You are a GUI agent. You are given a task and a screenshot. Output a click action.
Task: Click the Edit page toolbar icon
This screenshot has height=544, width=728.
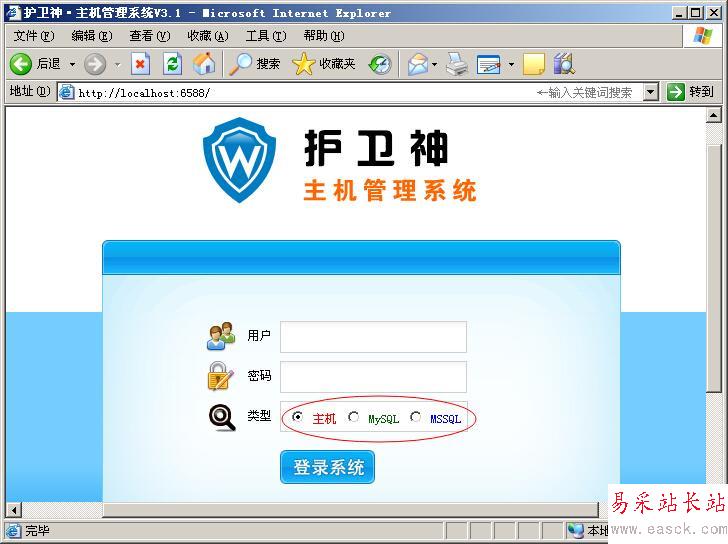[489, 64]
